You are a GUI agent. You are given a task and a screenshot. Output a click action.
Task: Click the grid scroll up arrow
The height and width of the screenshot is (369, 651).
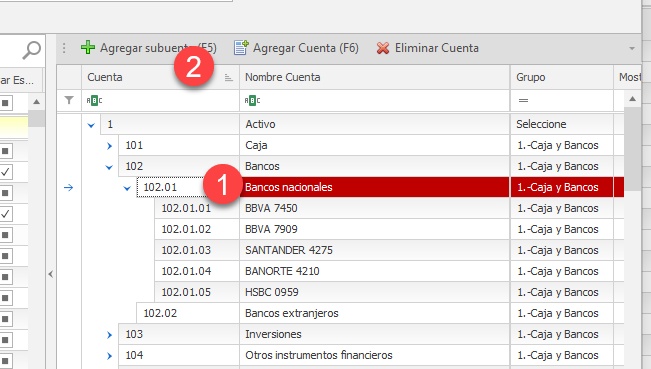632,99
